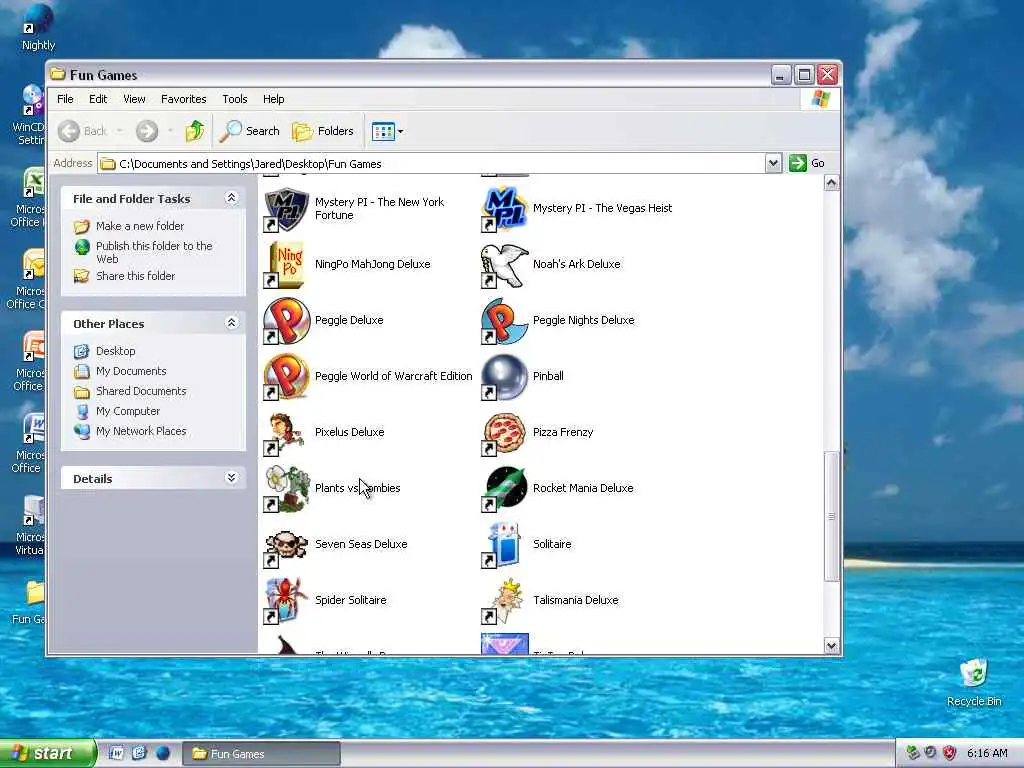Toggle the Folders pane button
The height and width of the screenshot is (768, 1024).
323,131
